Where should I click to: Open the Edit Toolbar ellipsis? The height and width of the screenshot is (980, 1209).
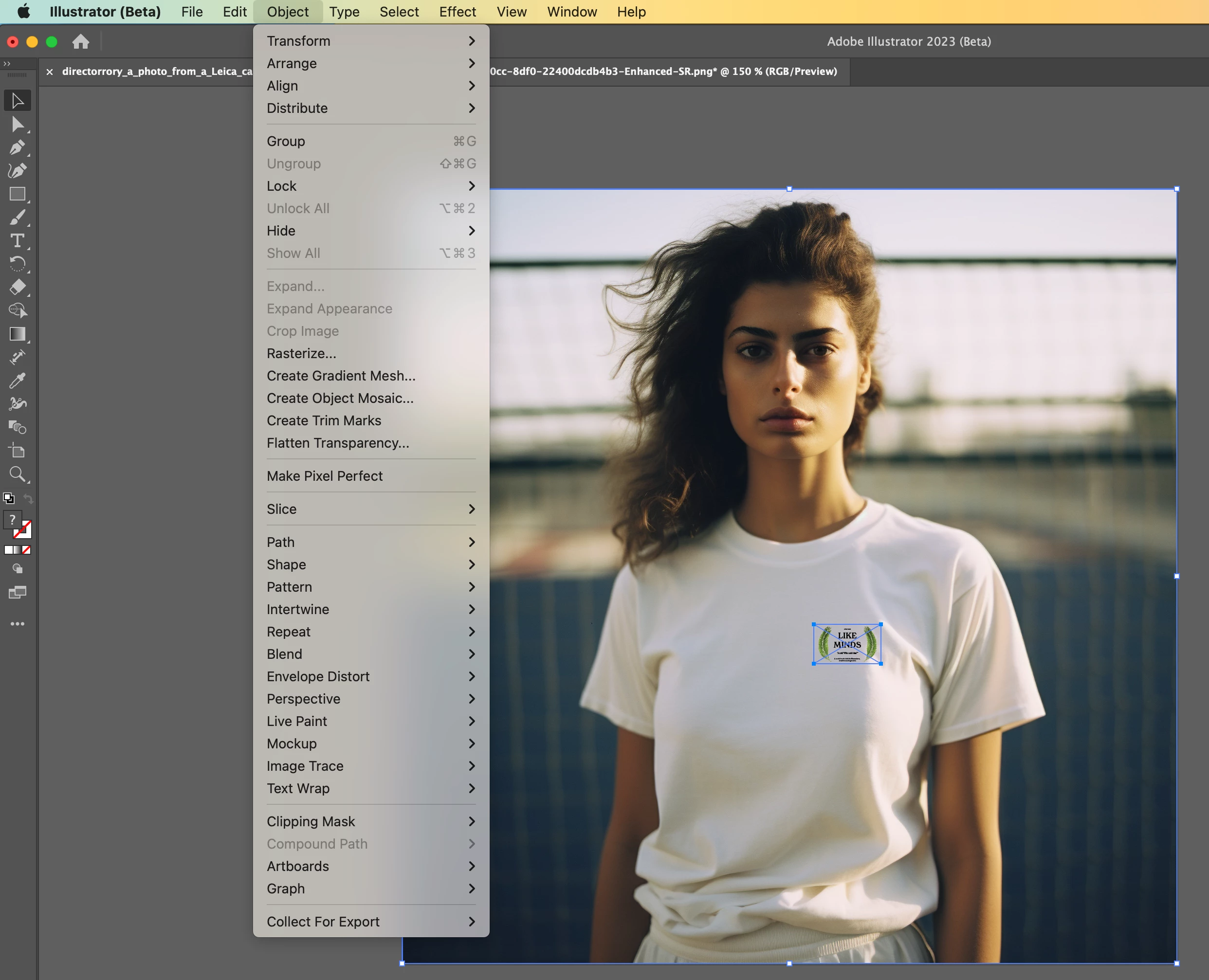click(17, 624)
